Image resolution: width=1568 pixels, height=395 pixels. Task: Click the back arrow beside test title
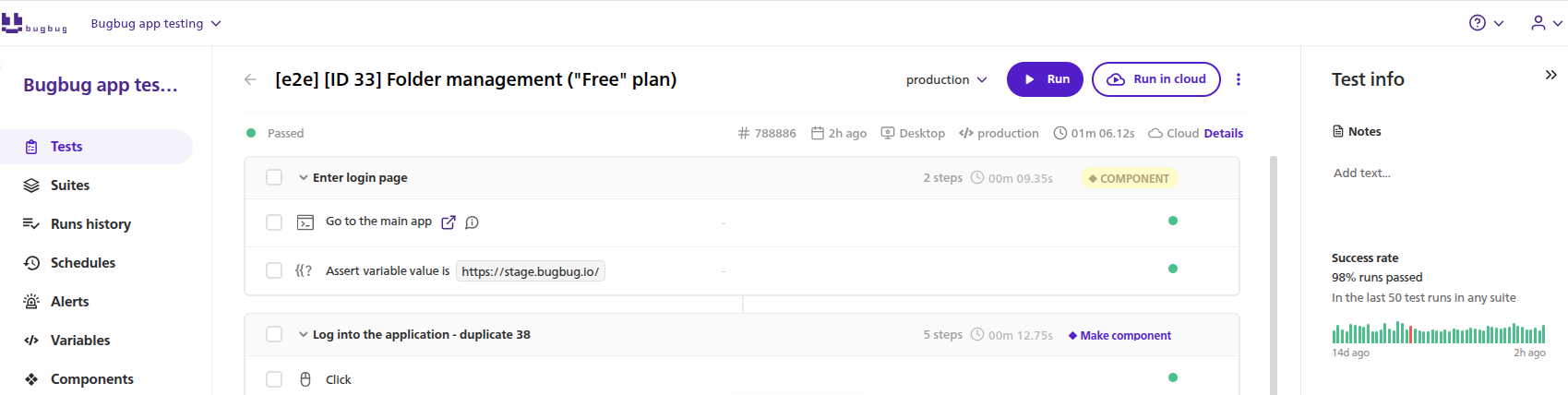click(x=250, y=79)
